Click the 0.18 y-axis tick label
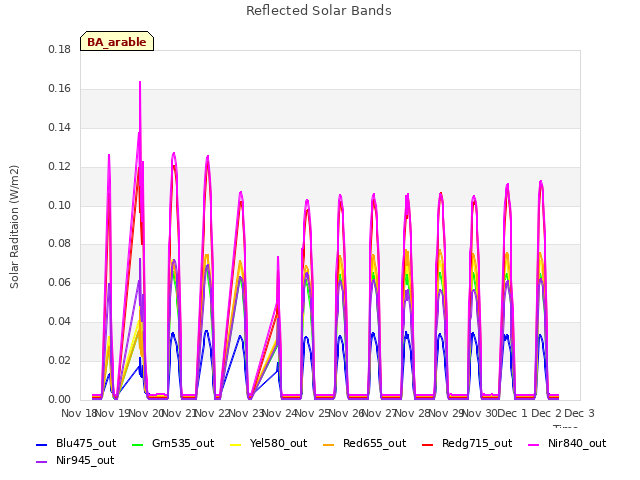The width and height of the screenshot is (640, 480). [60, 50]
